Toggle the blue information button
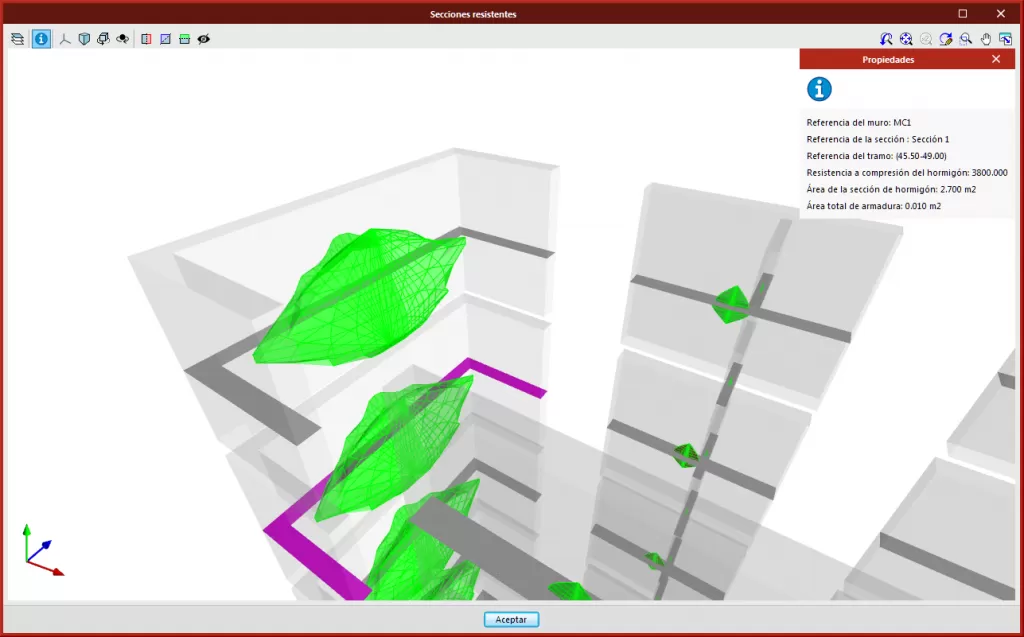Image resolution: width=1024 pixels, height=637 pixels. pyautogui.click(x=41, y=39)
